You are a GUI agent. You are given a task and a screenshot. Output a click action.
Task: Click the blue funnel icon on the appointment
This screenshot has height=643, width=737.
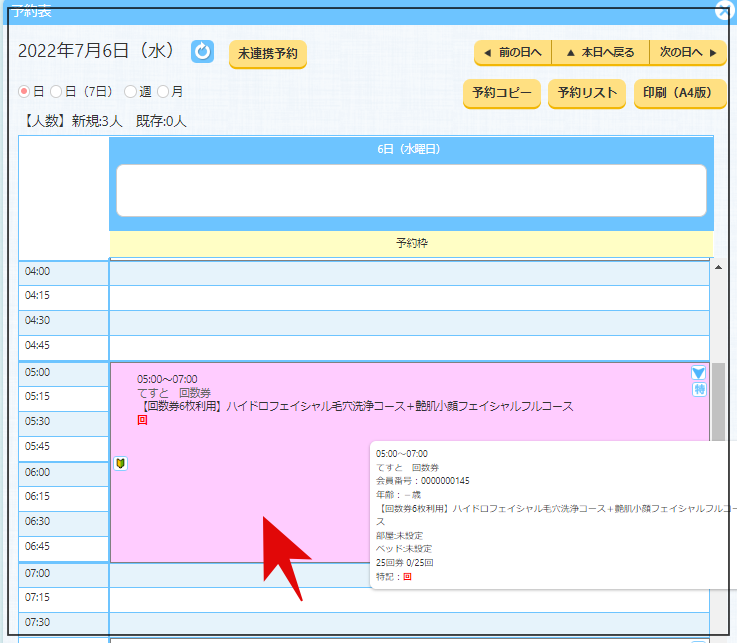coord(699,373)
